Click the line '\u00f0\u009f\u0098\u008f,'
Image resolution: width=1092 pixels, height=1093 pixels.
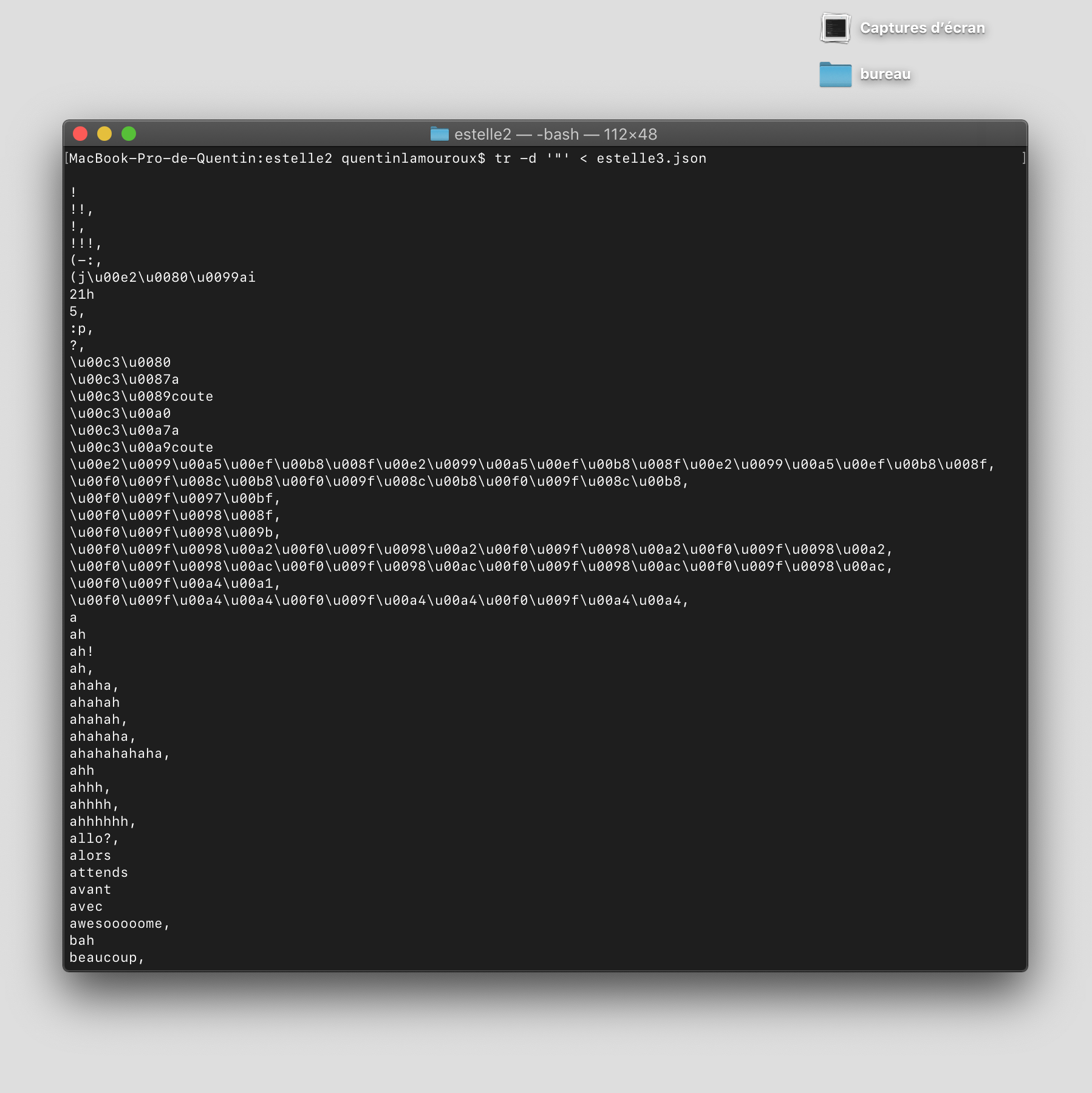(x=176, y=516)
